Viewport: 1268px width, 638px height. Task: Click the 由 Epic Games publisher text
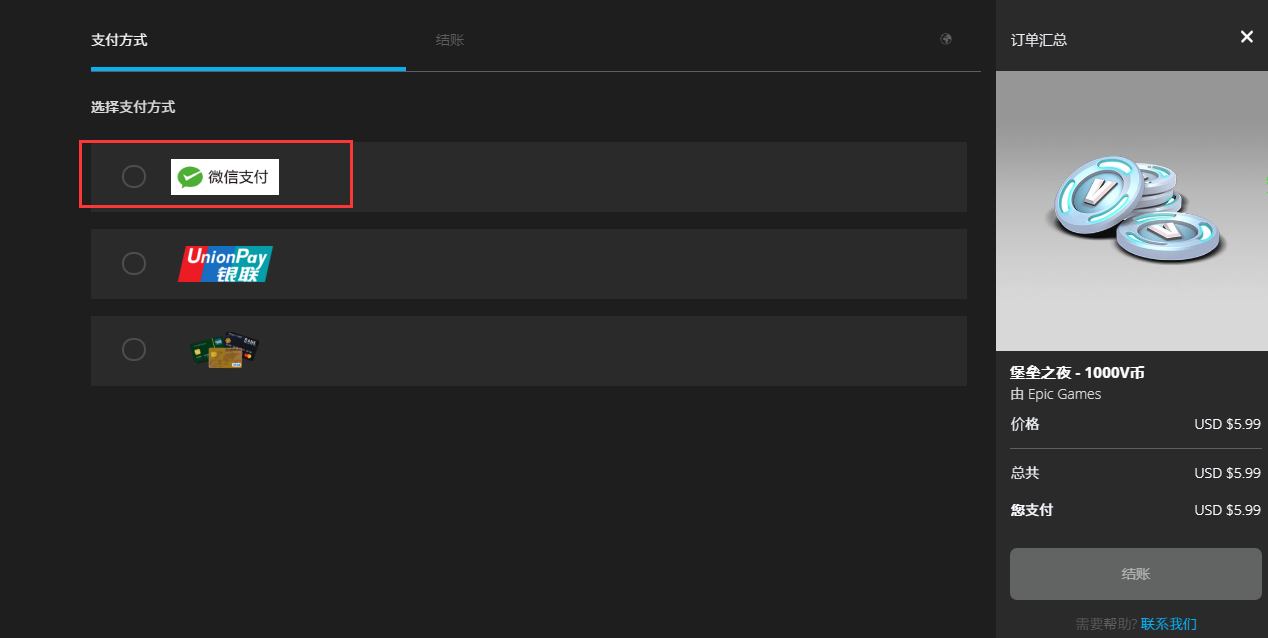point(1056,394)
